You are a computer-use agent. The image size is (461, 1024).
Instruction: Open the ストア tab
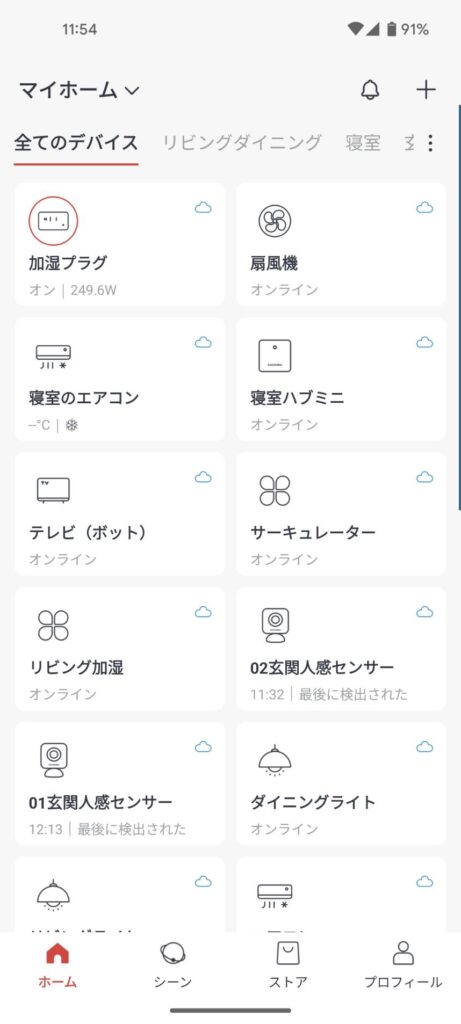tap(288, 966)
